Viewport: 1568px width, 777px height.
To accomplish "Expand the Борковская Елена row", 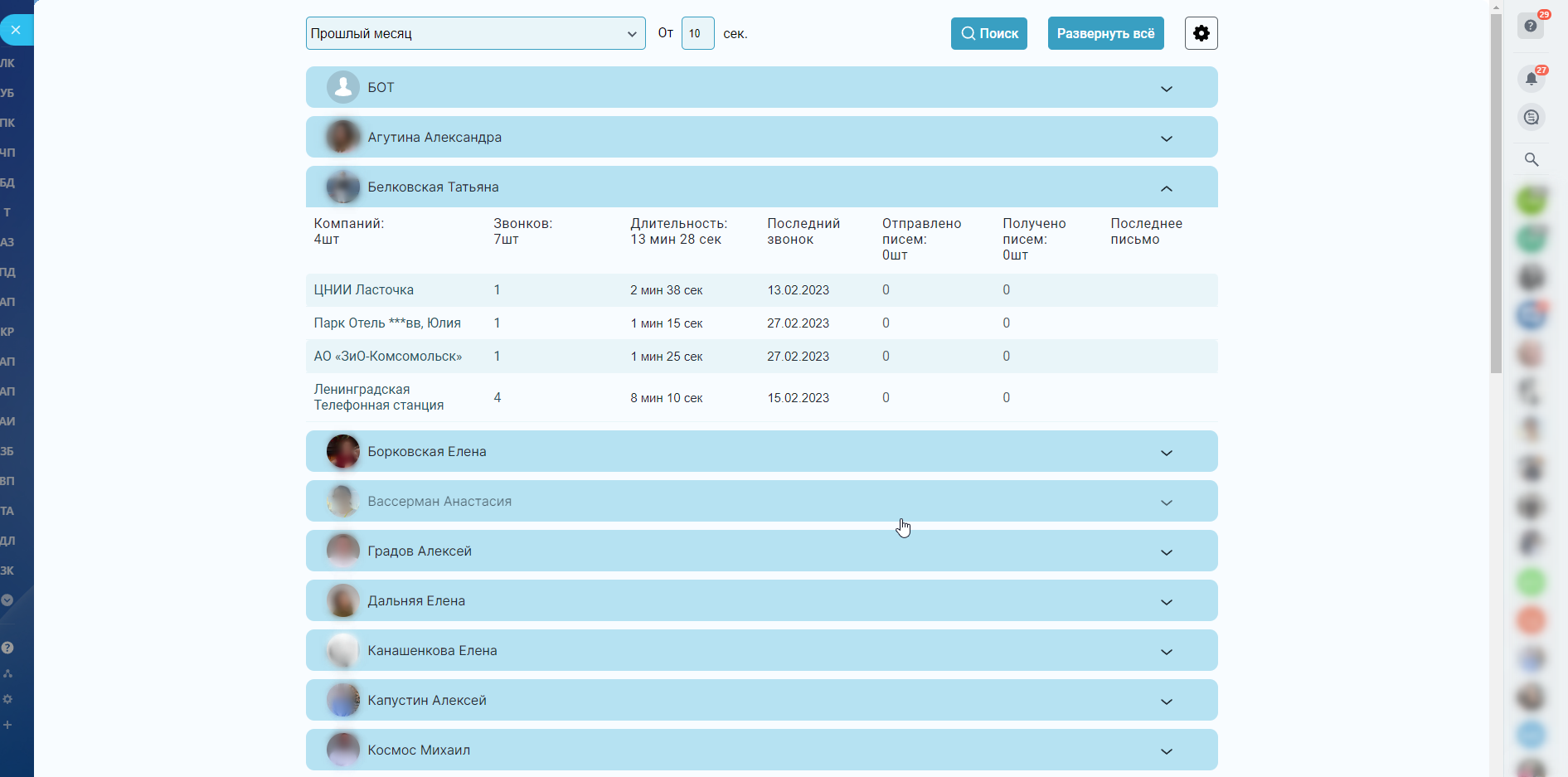I will pos(1166,453).
